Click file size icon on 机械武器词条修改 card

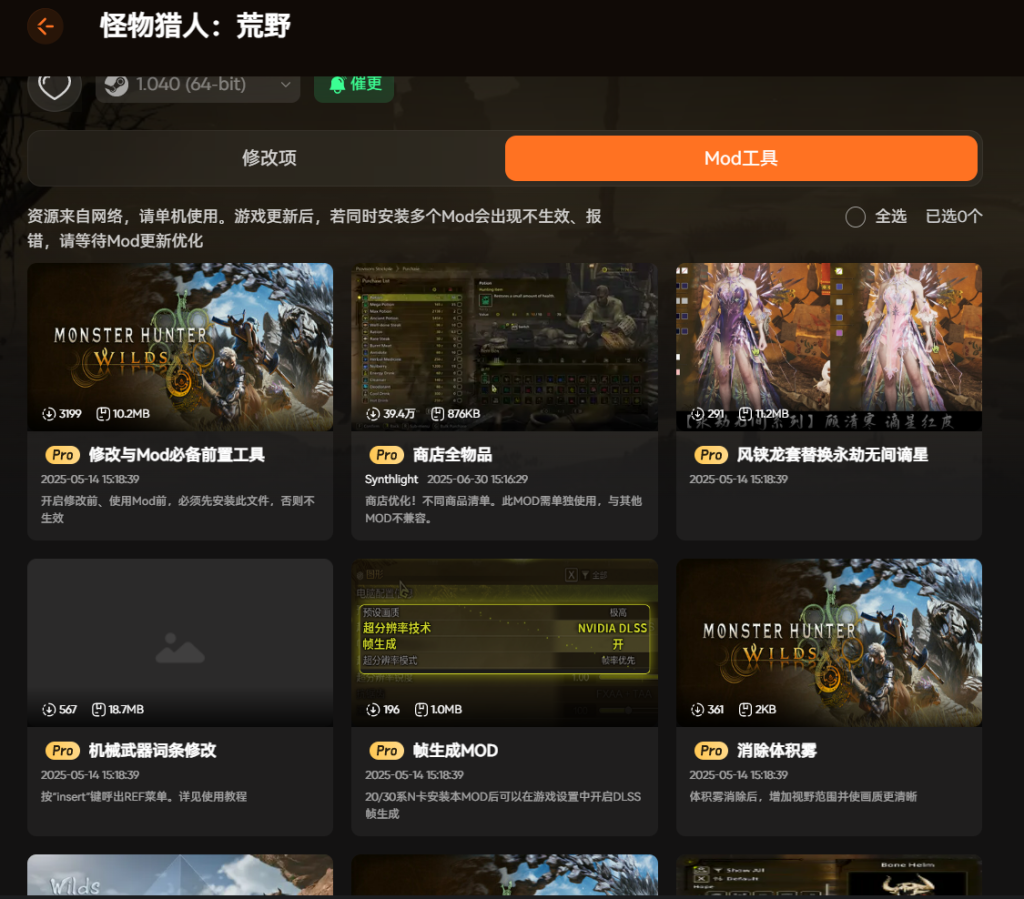point(99,709)
